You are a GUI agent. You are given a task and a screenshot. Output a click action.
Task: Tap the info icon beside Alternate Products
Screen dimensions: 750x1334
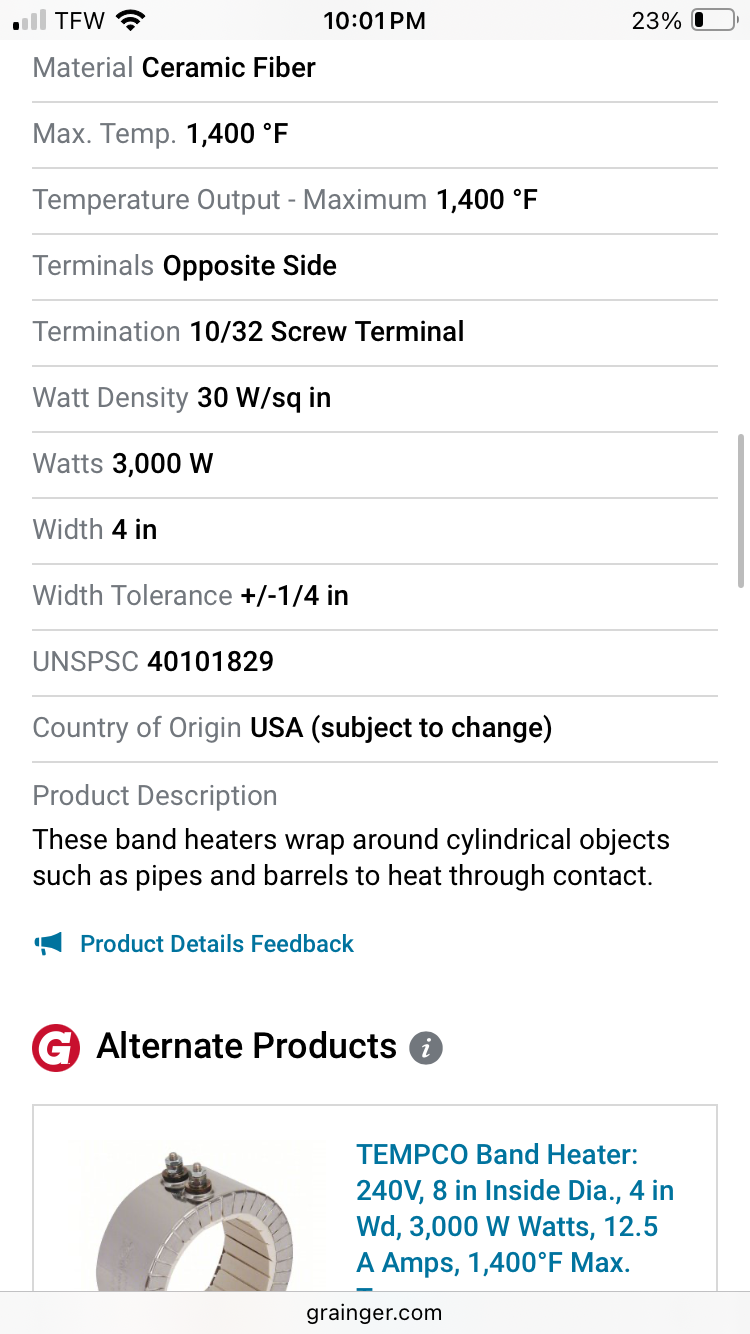pyautogui.click(x=426, y=1047)
